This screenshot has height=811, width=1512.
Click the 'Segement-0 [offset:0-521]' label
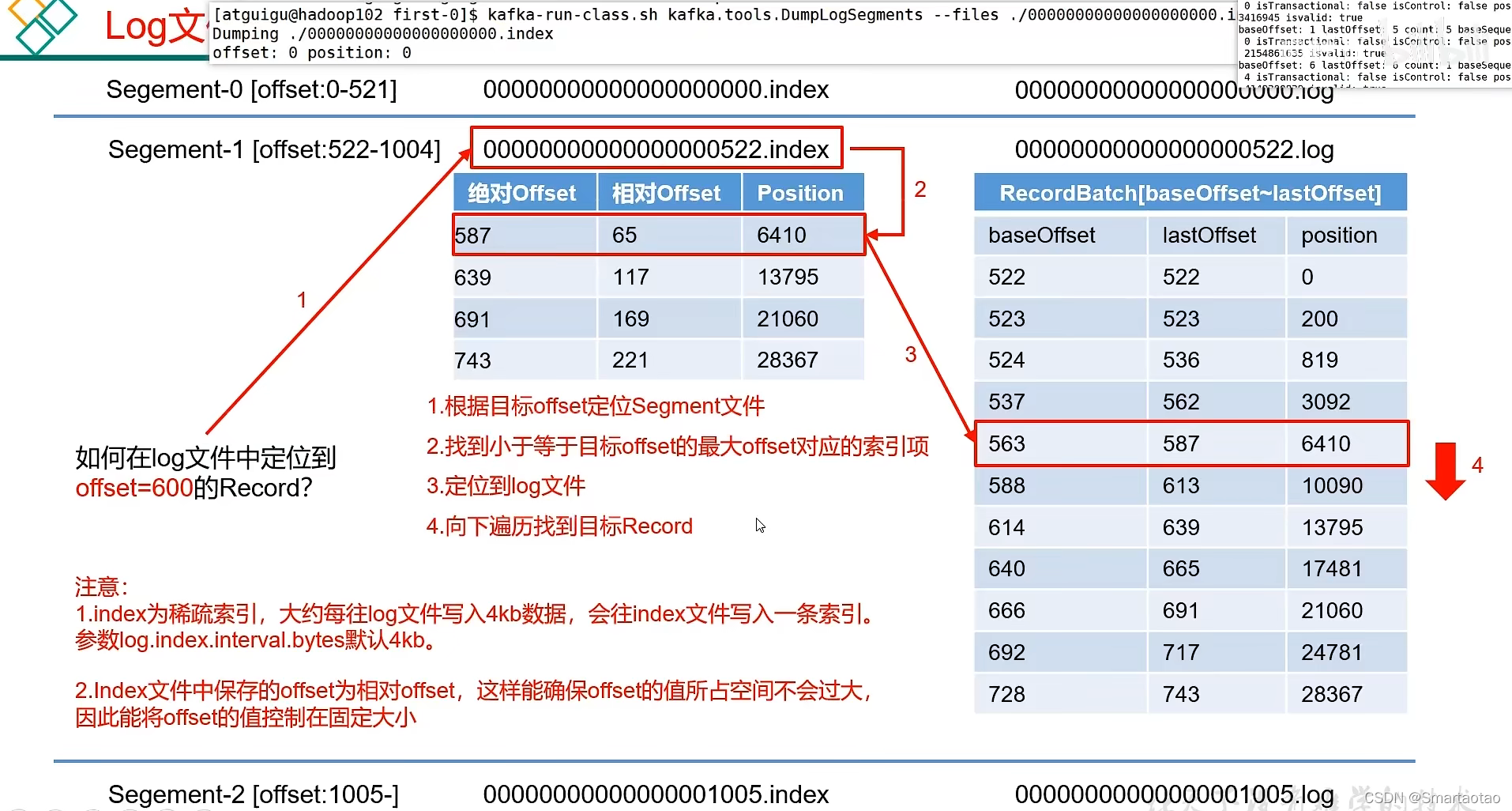pyautogui.click(x=251, y=89)
